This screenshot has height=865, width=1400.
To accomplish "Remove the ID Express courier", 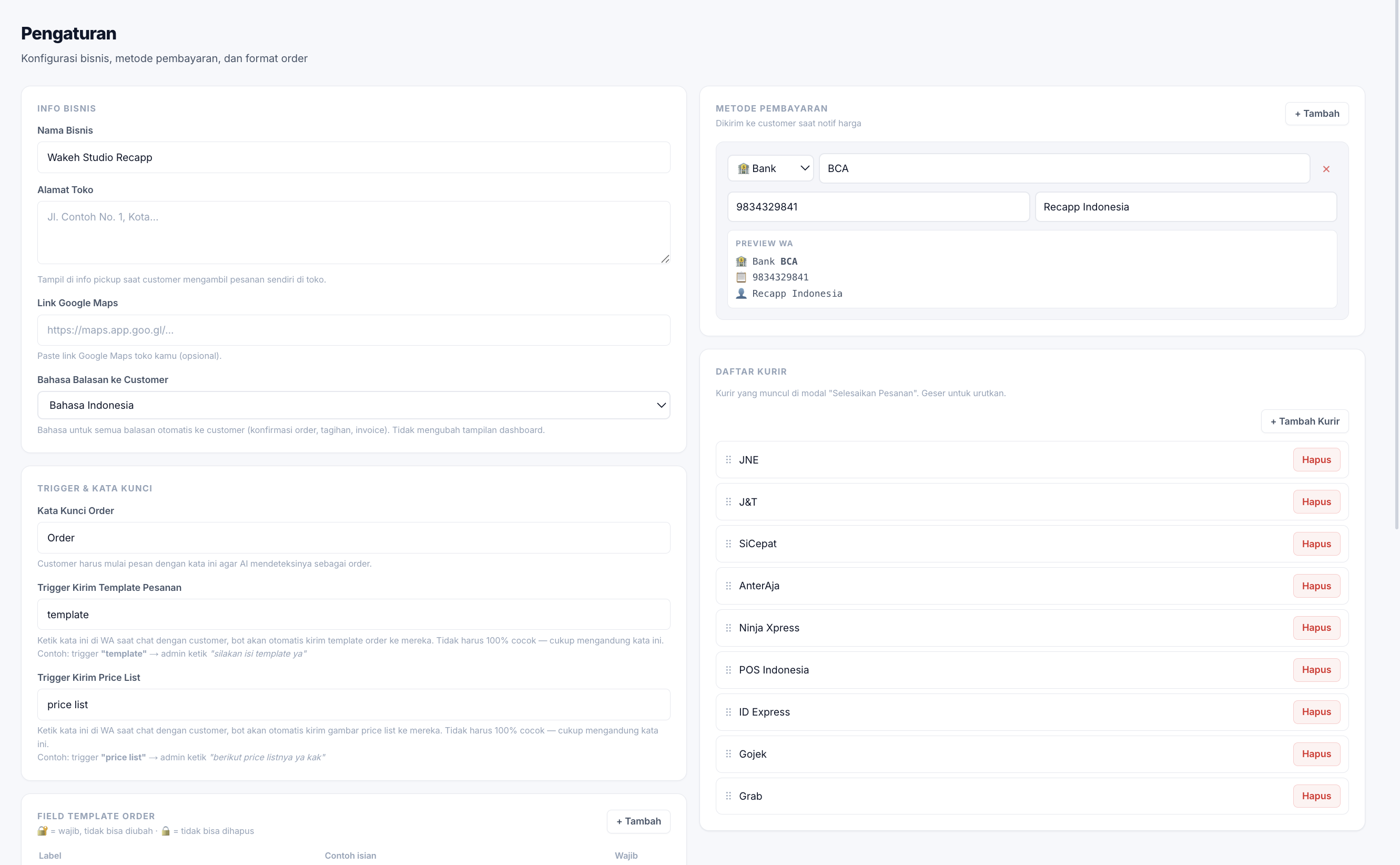I will (1316, 712).
